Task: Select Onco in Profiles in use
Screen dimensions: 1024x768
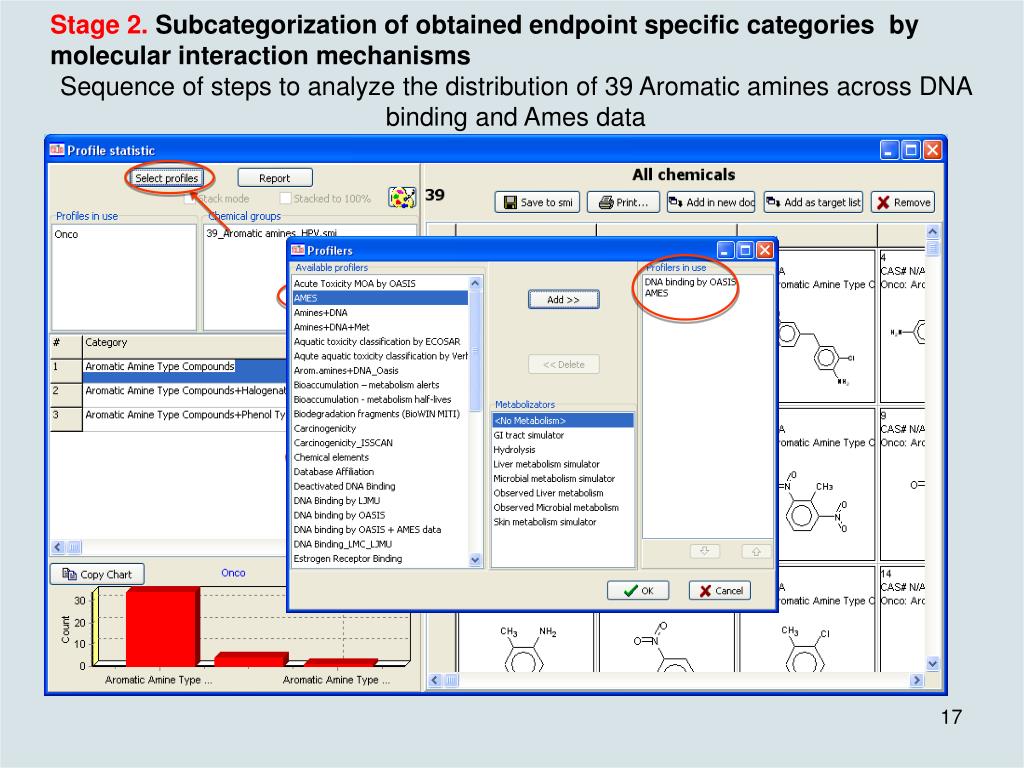Action: pos(67,234)
